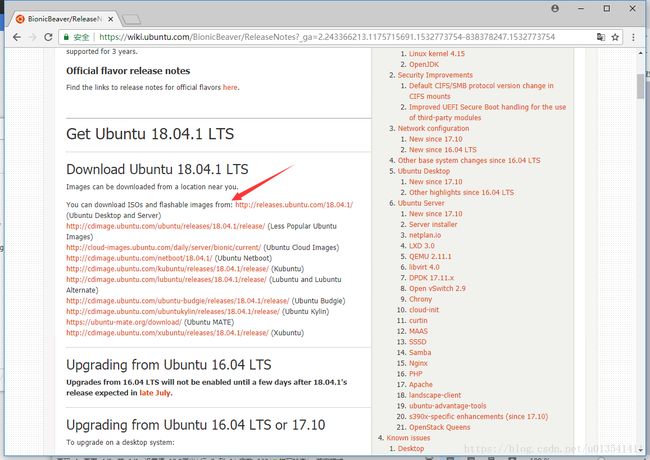Open a new tab button
The image size is (650, 460).
pyautogui.click(x=132, y=19)
